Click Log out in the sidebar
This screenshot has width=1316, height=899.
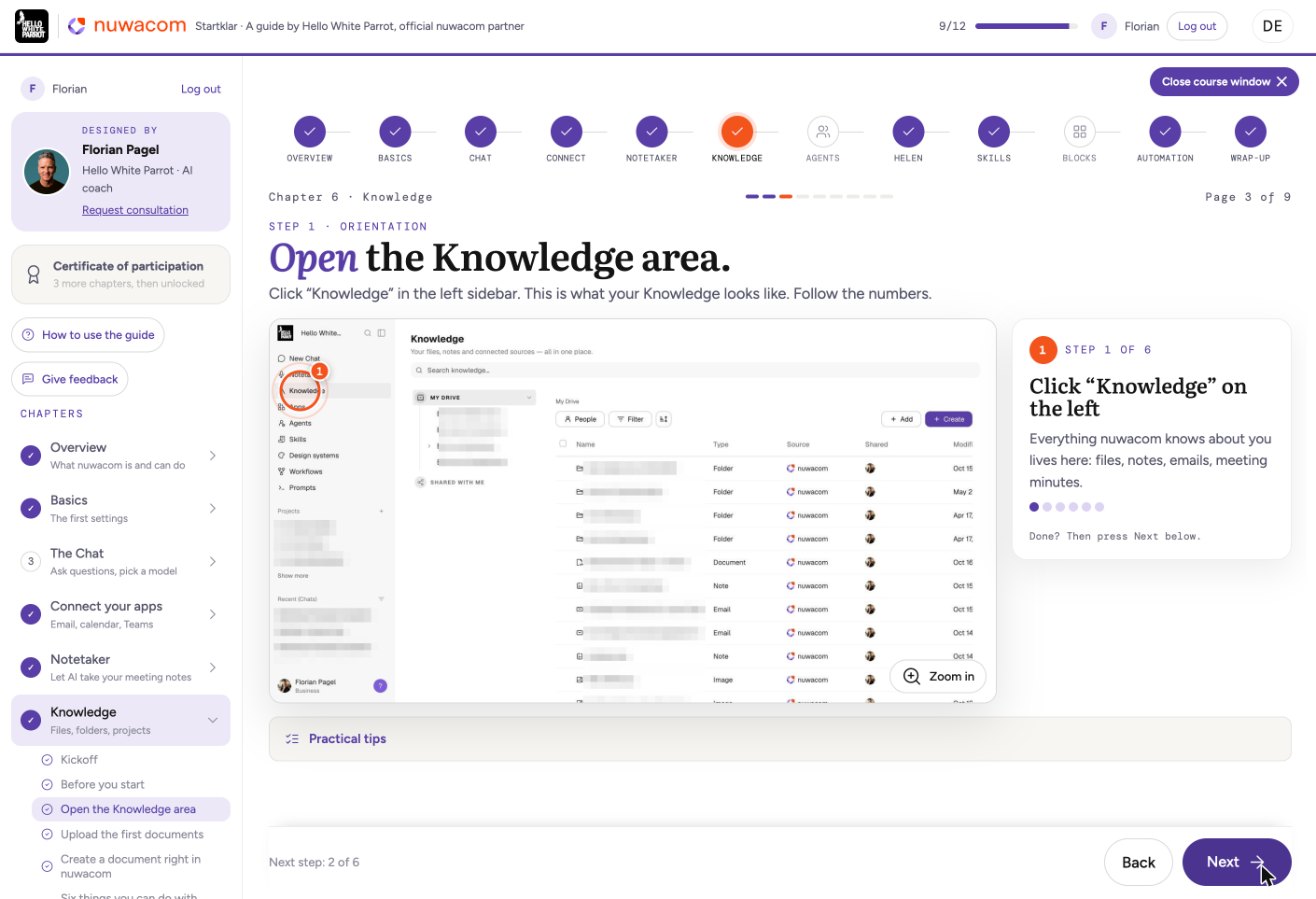[x=201, y=89]
